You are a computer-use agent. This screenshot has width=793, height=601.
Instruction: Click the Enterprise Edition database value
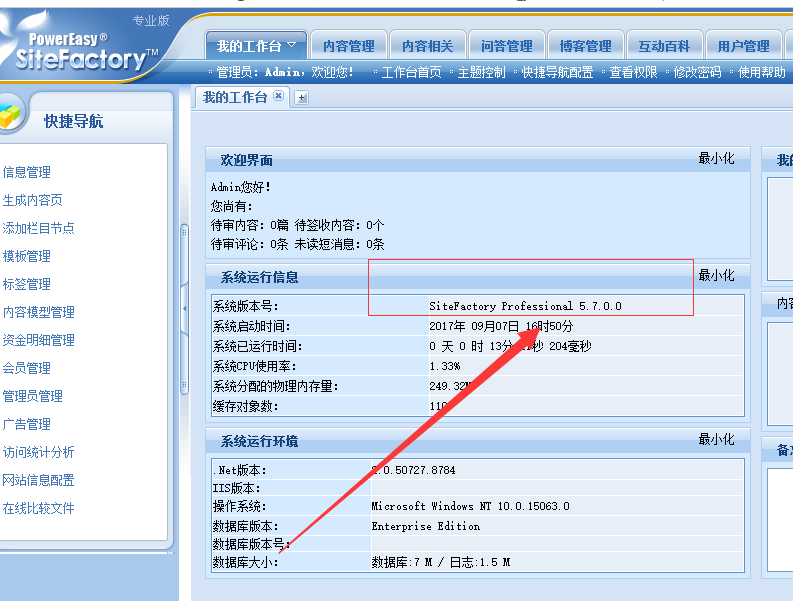click(426, 526)
